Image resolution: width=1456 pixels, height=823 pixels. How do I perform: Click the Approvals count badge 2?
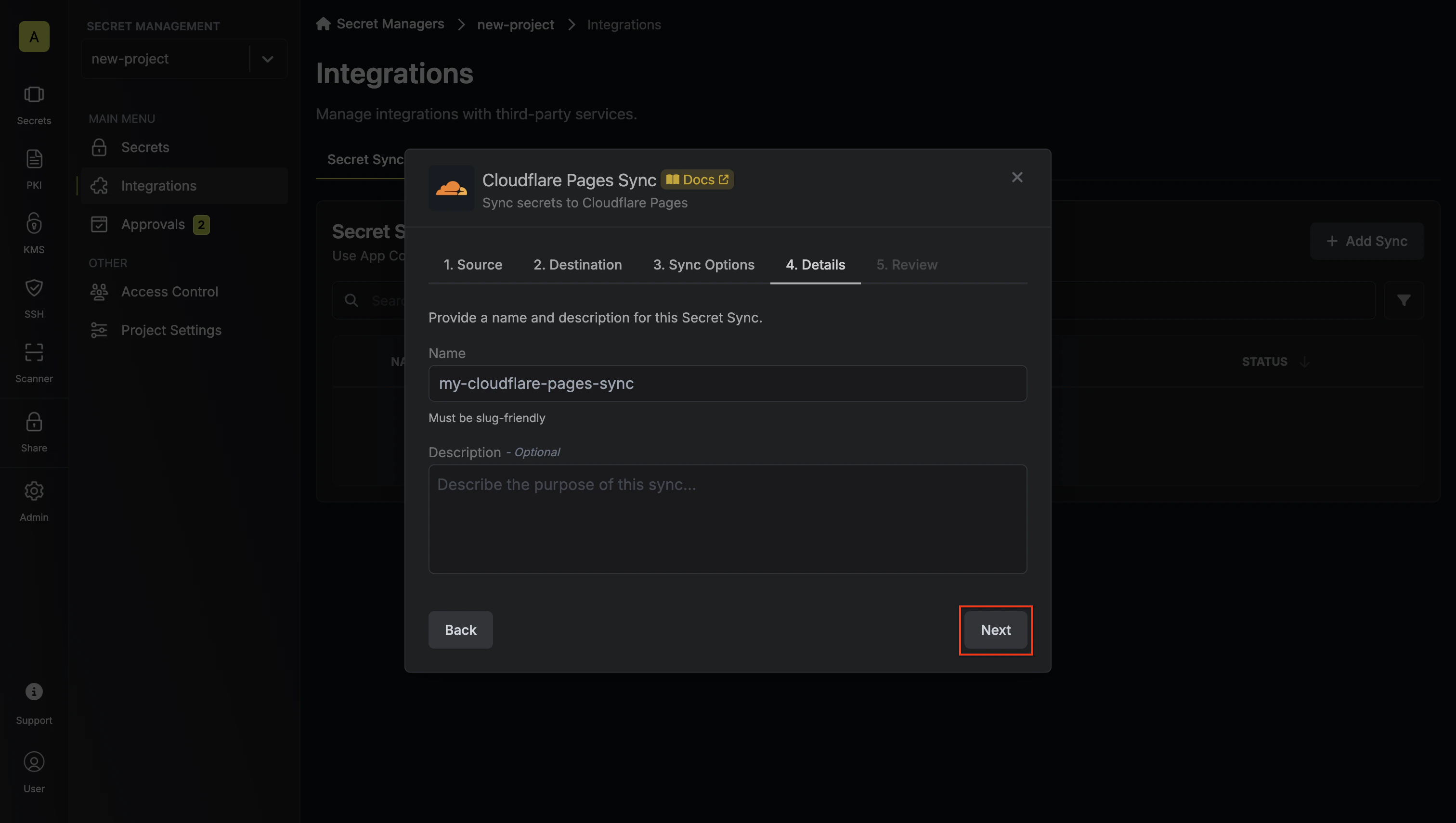[x=201, y=225]
